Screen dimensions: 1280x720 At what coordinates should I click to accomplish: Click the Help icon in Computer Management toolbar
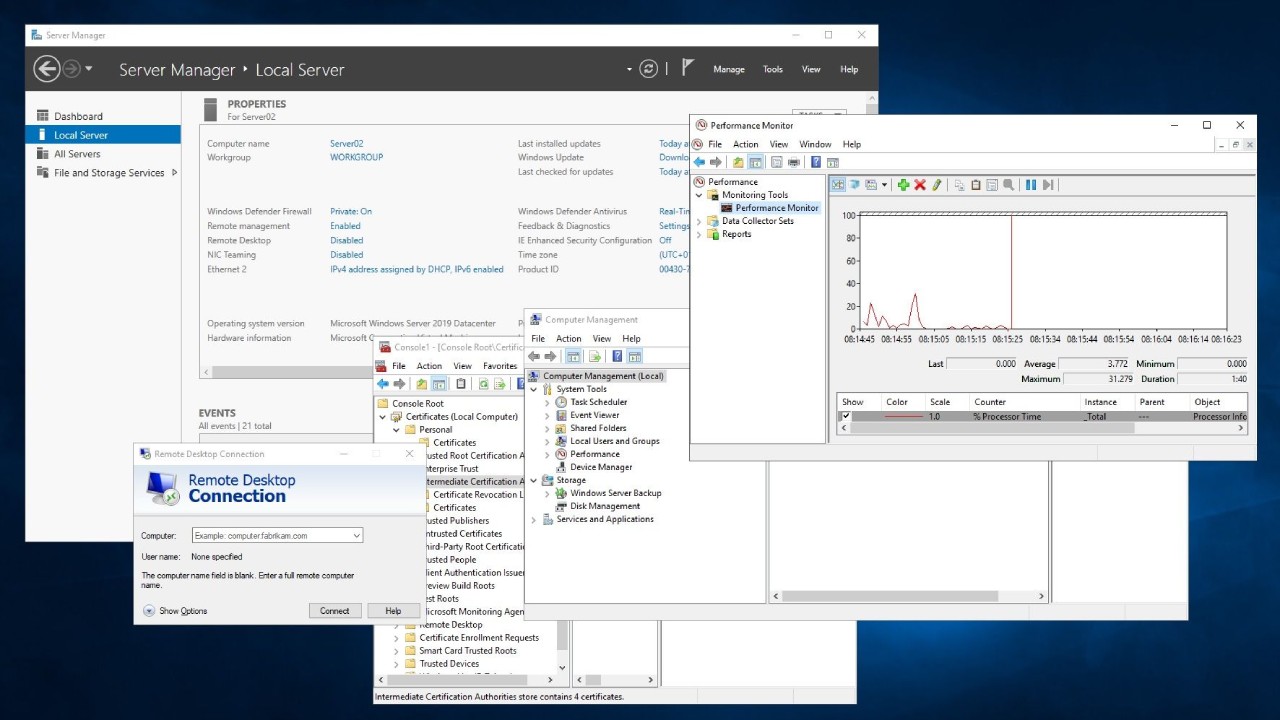[x=617, y=357]
